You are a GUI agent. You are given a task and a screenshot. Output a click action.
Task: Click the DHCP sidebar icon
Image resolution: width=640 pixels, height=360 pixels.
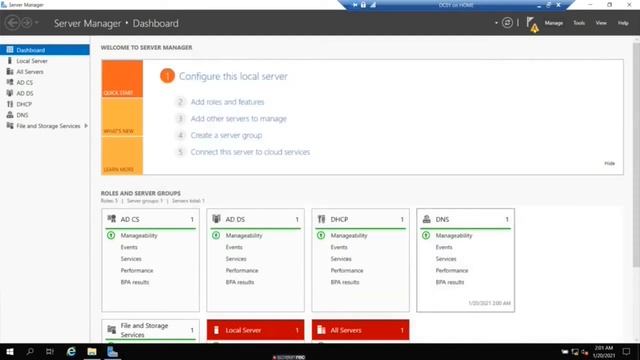tap(10, 104)
